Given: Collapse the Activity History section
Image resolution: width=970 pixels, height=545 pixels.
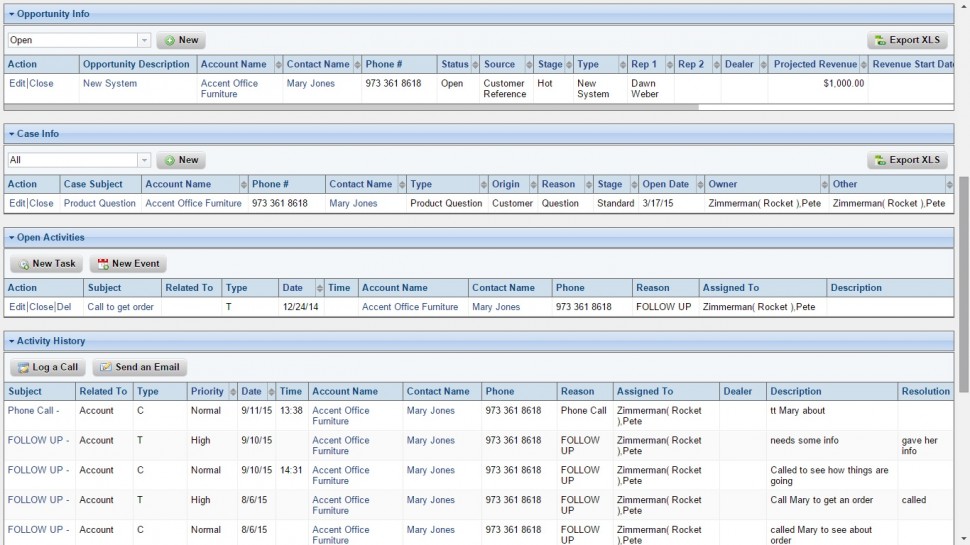Looking at the screenshot, I should 11,341.
